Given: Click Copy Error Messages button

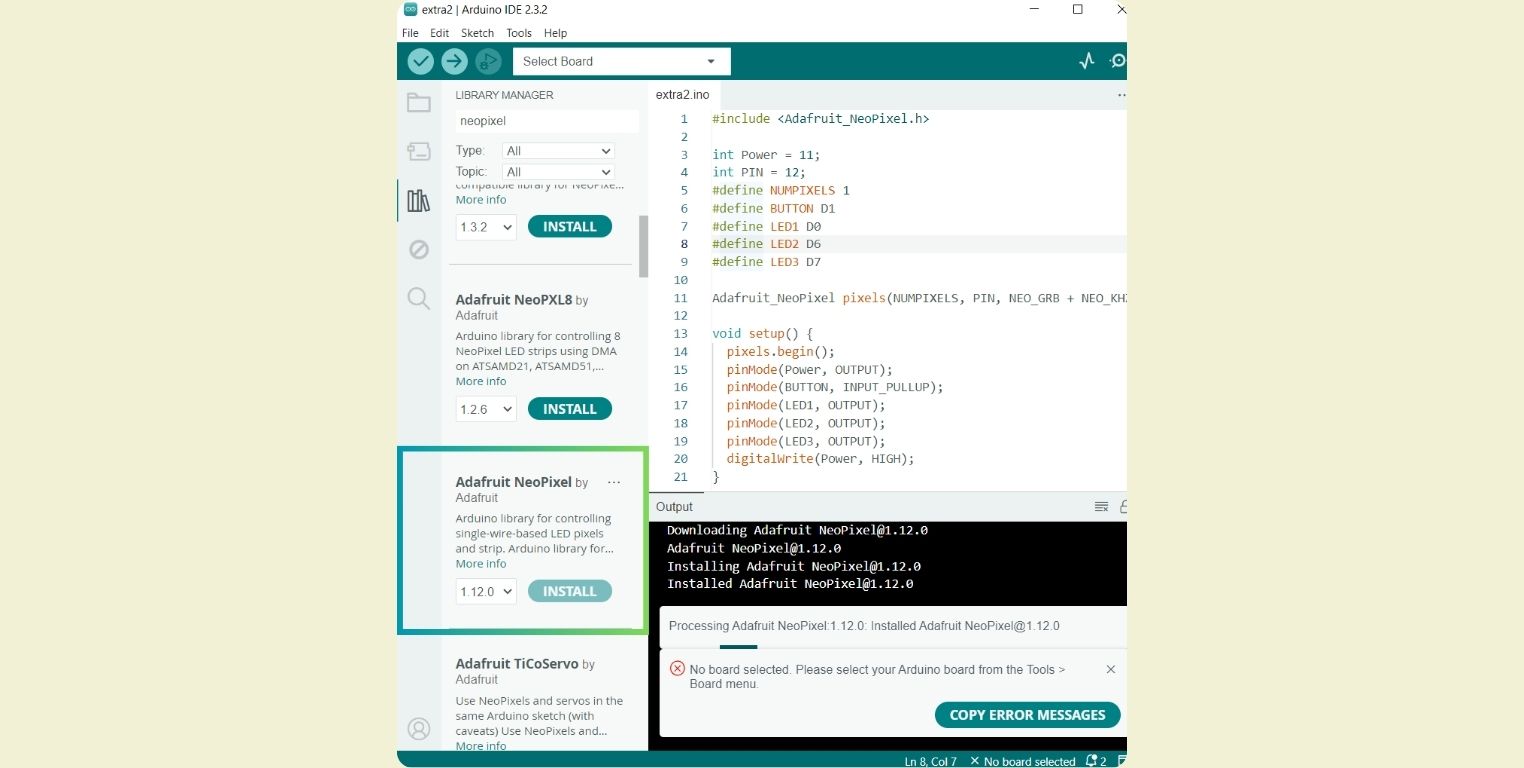Looking at the screenshot, I should (x=1028, y=715).
